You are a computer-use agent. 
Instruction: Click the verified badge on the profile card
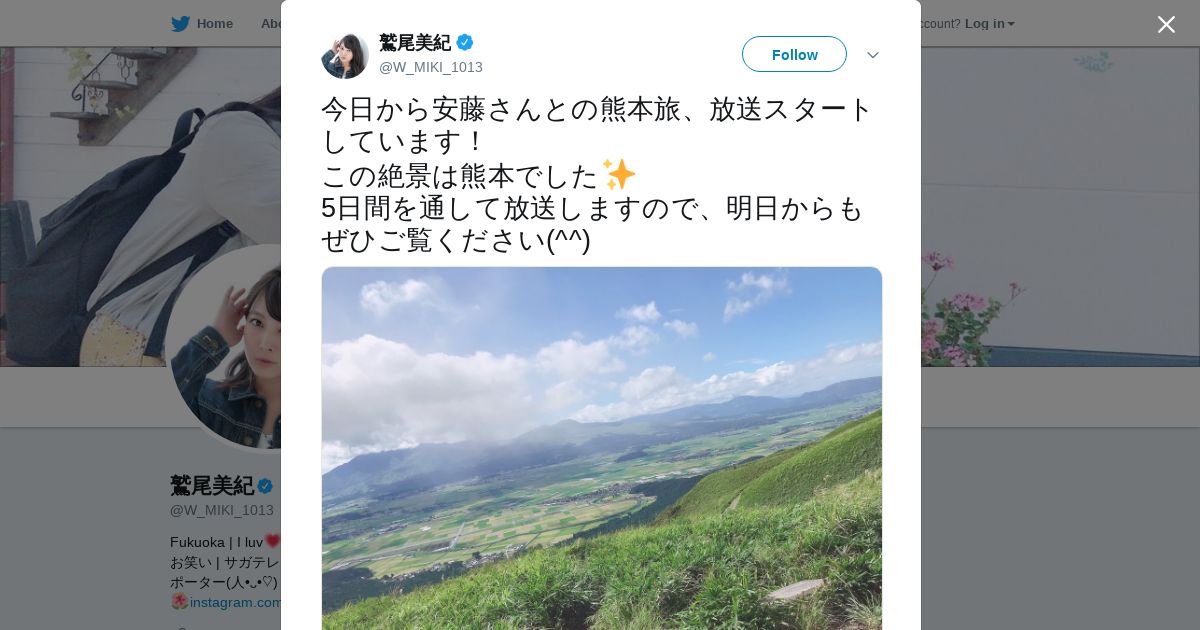click(x=265, y=486)
